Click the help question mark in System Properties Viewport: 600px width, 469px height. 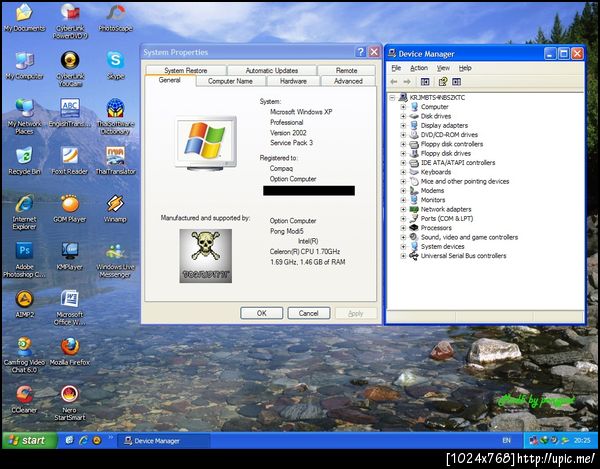[360, 52]
